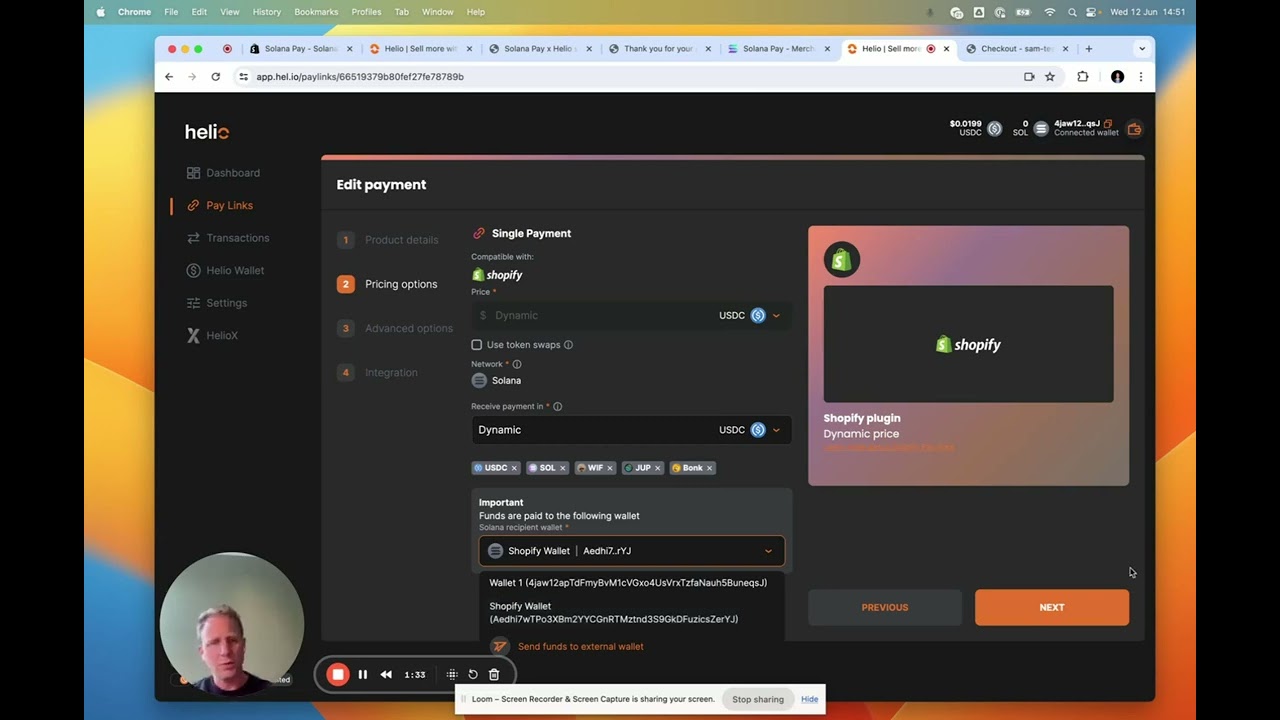
Task: Select Wallet 1 option
Action: click(628, 583)
